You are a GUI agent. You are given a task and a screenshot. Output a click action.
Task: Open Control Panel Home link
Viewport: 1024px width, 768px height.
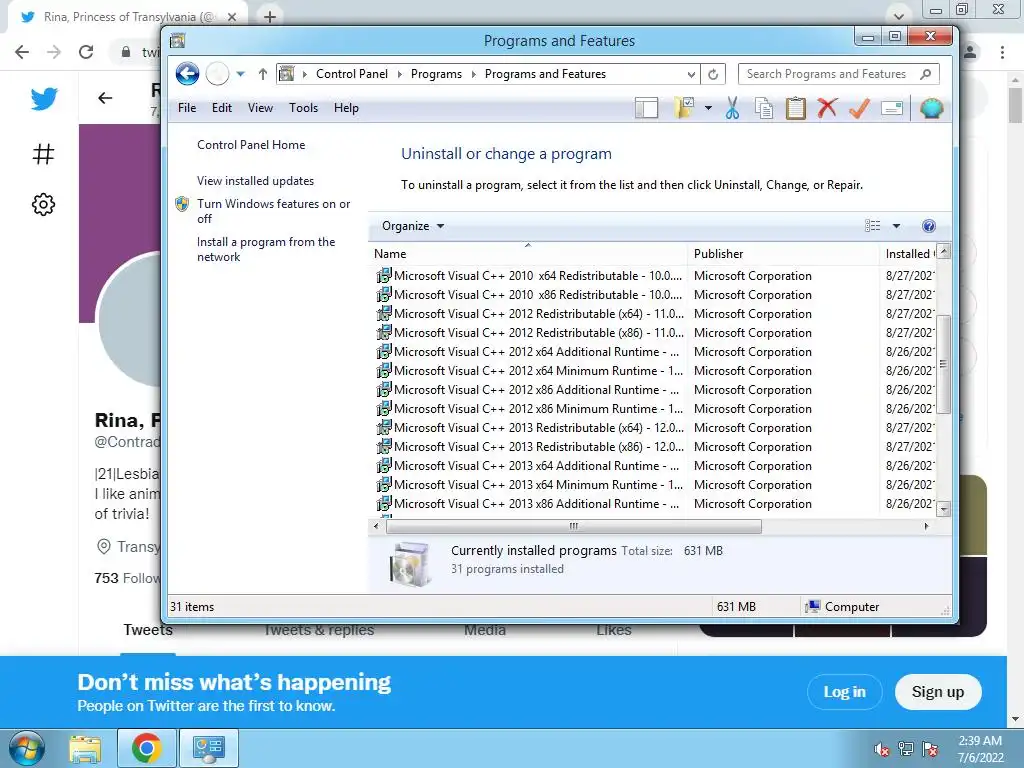[251, 145]
